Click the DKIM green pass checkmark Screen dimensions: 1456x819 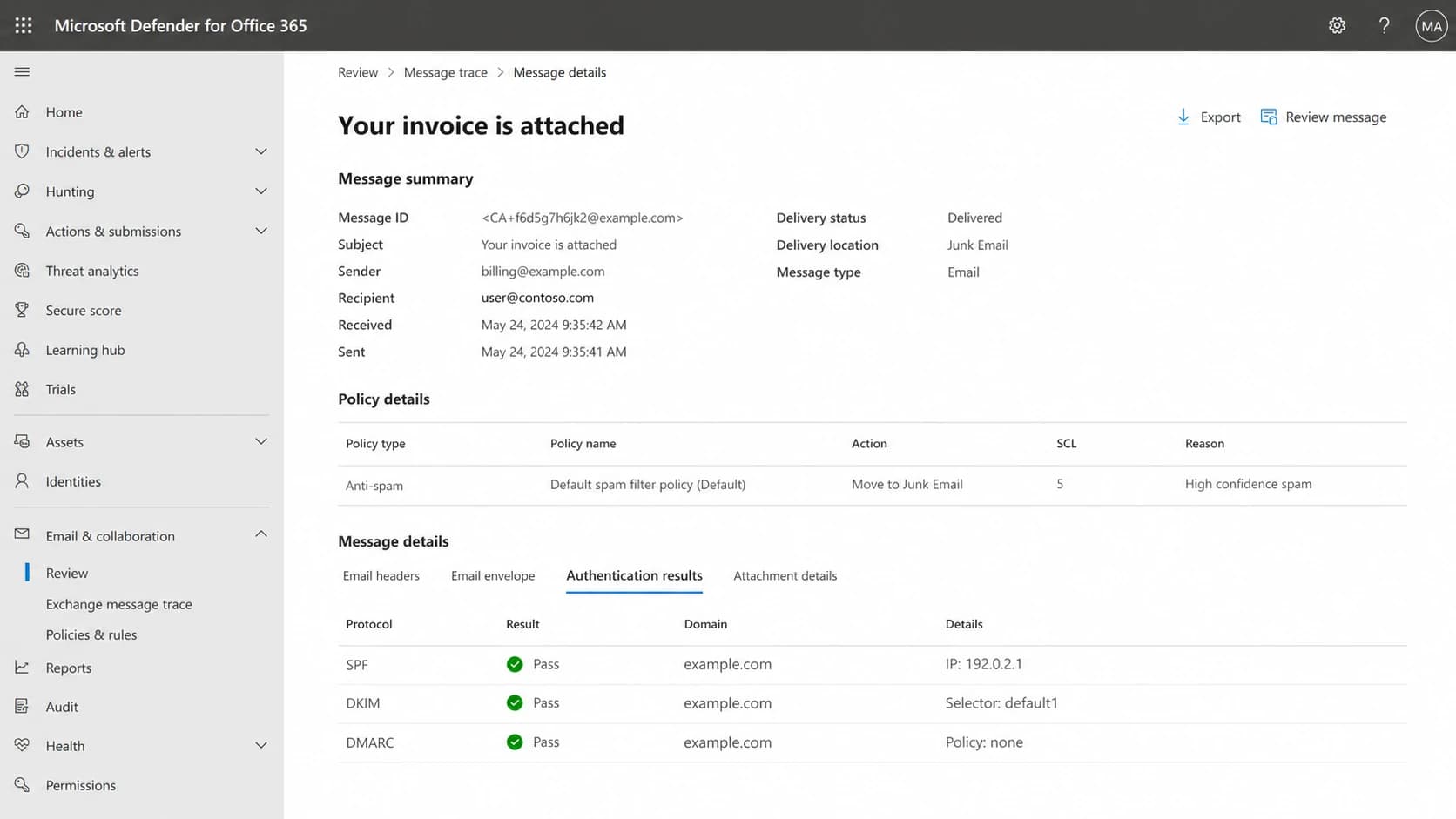pos(515,702)
